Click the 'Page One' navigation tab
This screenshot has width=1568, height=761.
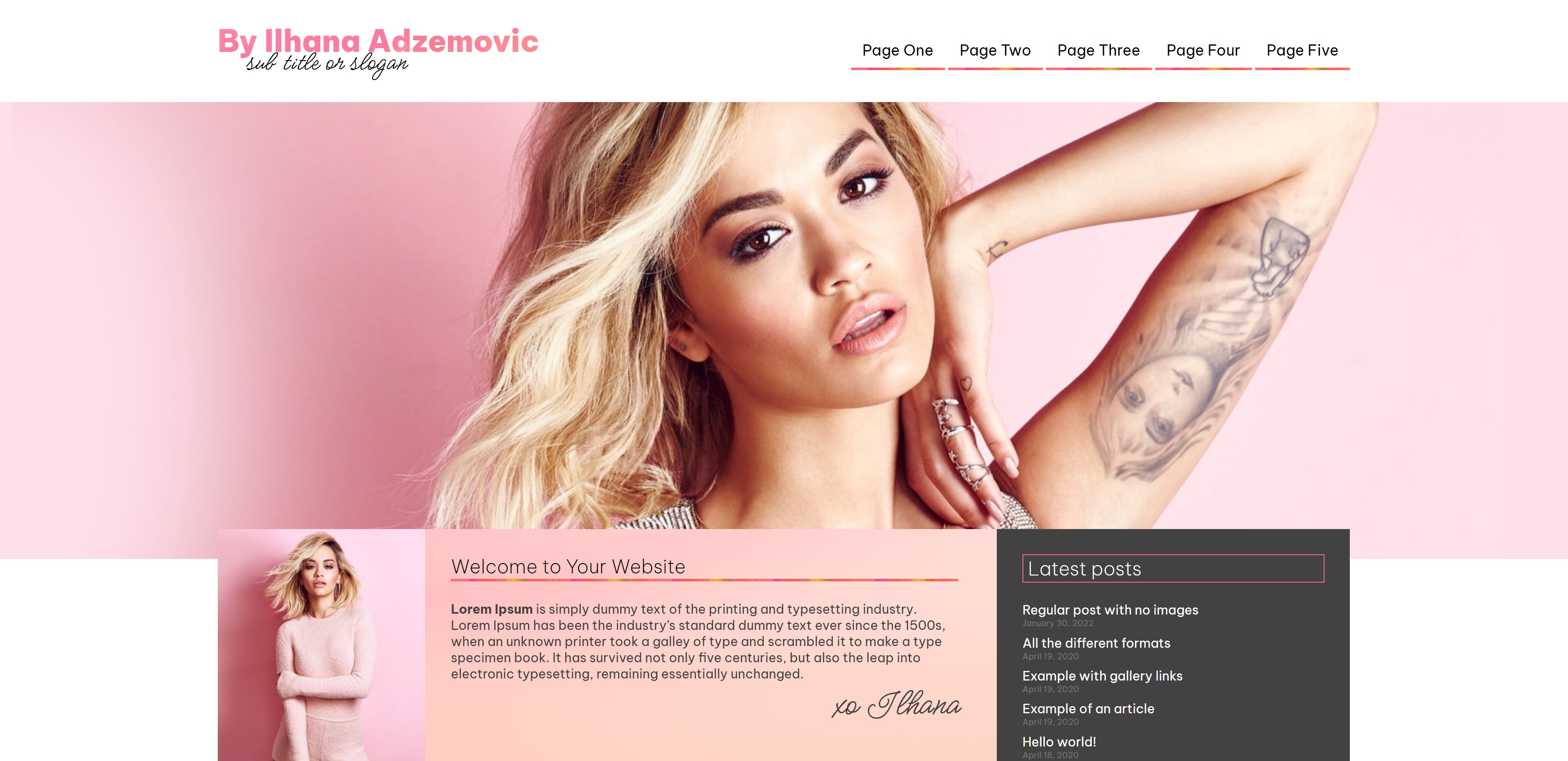click(897, 50)
